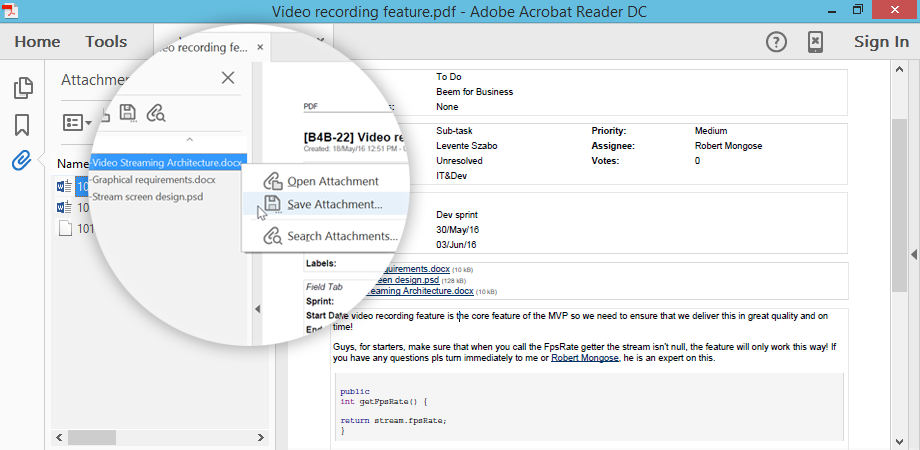Open the Streaming Architecture.docx document link
920x450 pixels.
click(418, 290)
